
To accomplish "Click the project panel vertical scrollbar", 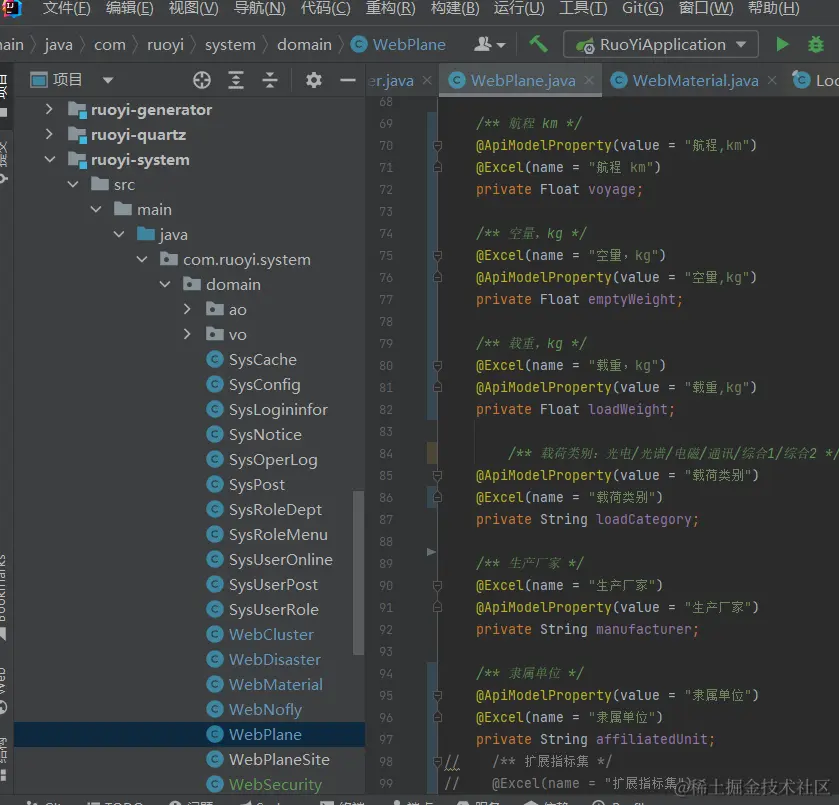I will tap(358, 573).
